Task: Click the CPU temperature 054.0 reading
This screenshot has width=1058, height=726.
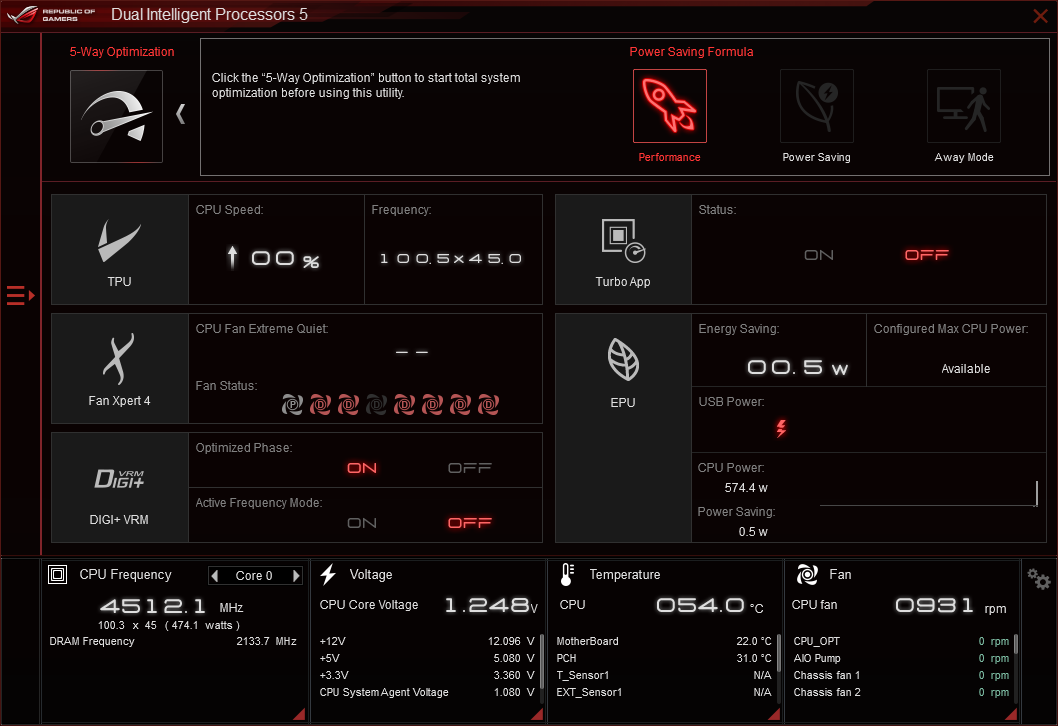Action: tap(710, 605)
